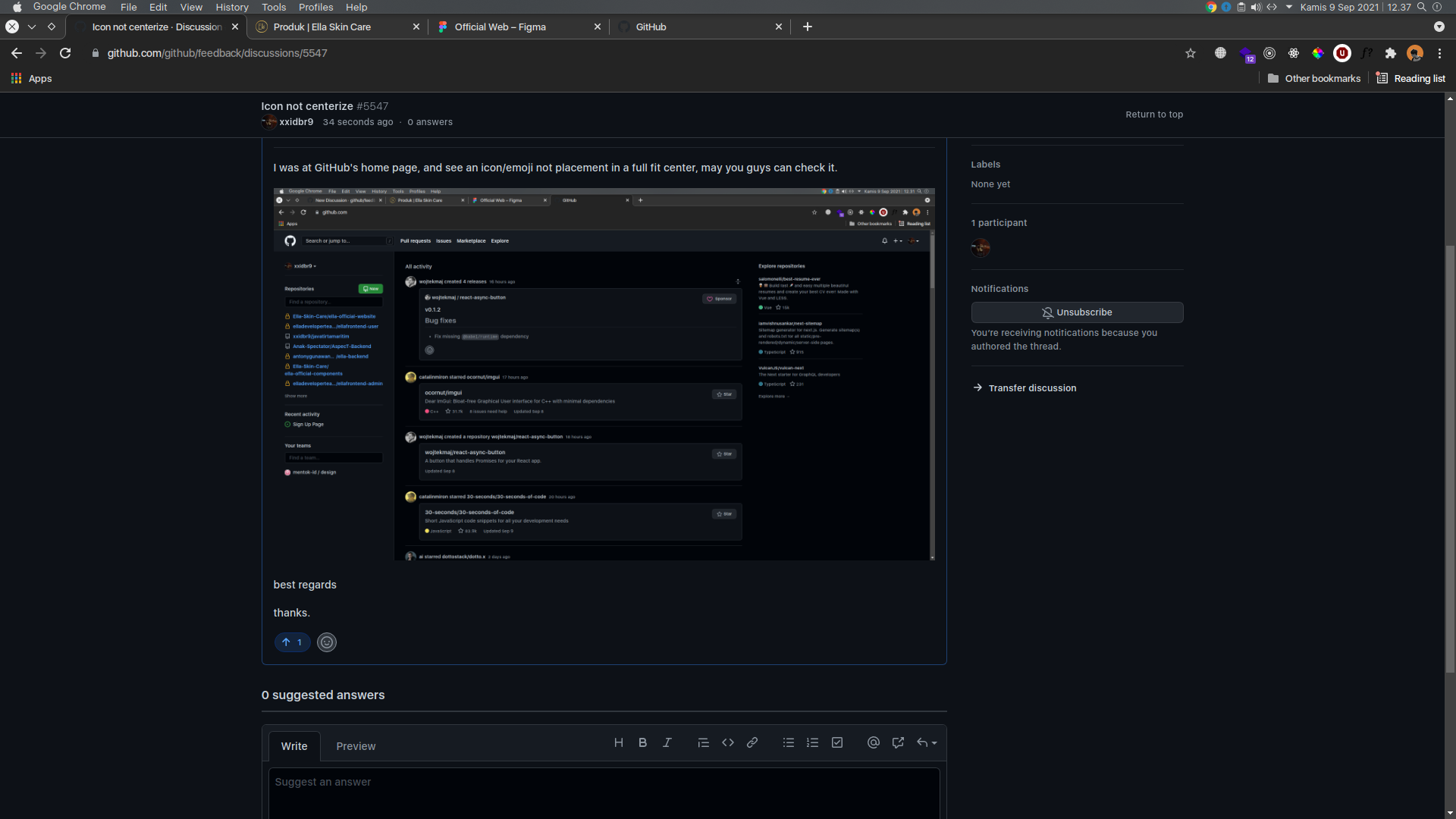
Task: Add a link using link icon
Action: coord(752,743)
